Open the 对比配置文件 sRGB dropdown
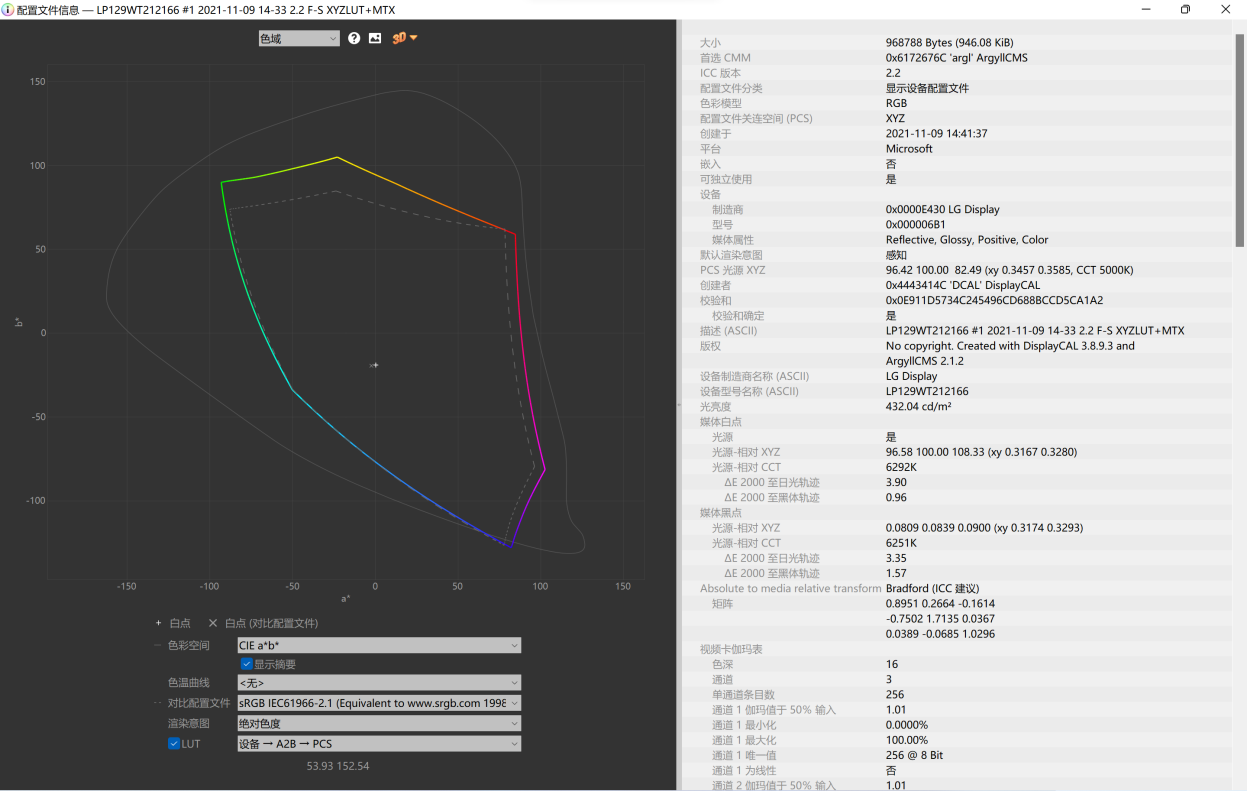This screenshot has width=1247, height=791. 378,703
